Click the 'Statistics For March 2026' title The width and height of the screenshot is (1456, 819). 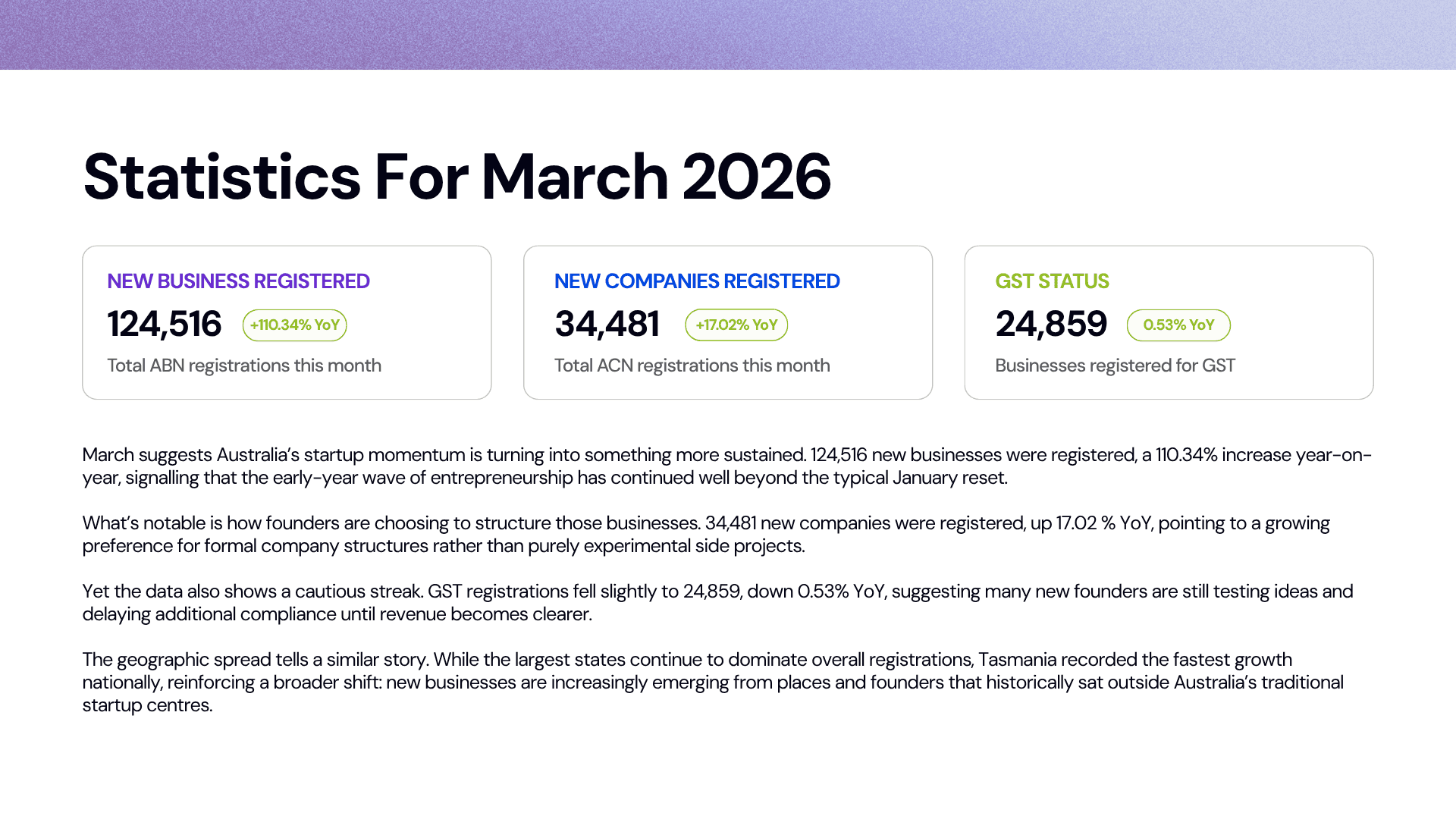(457, 177)
